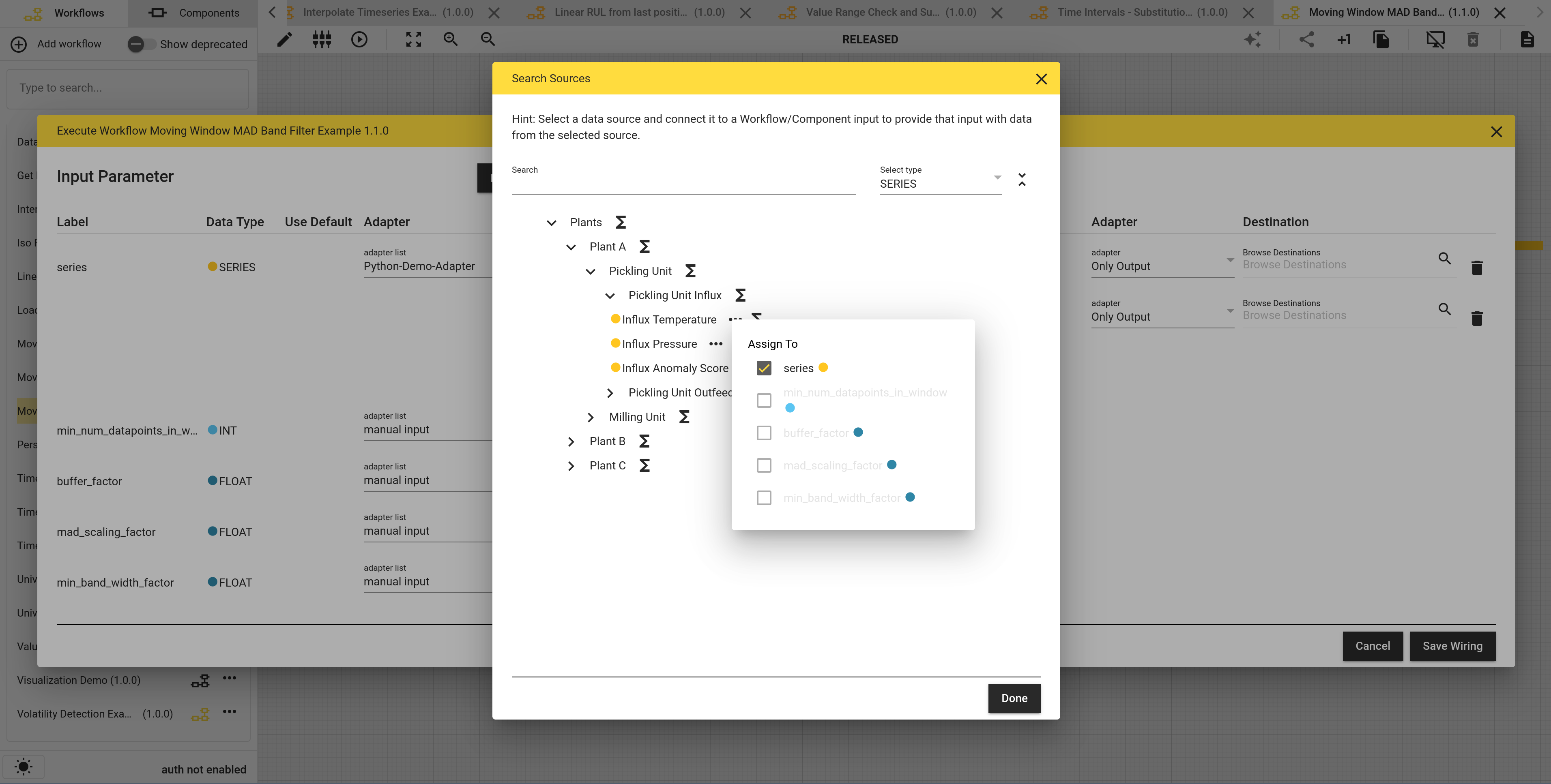
Task: Switch to the Components tab
Action: [x=193, y=13]
